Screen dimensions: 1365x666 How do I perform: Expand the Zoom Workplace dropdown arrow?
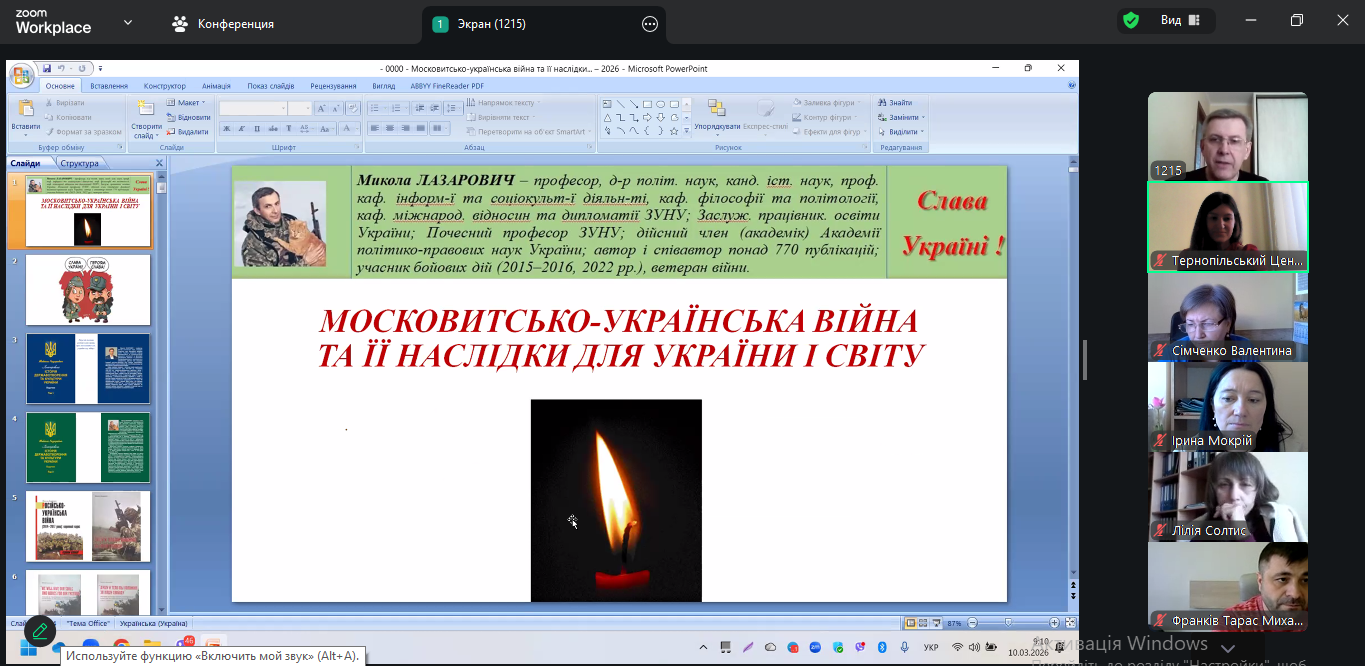(128, 22)
